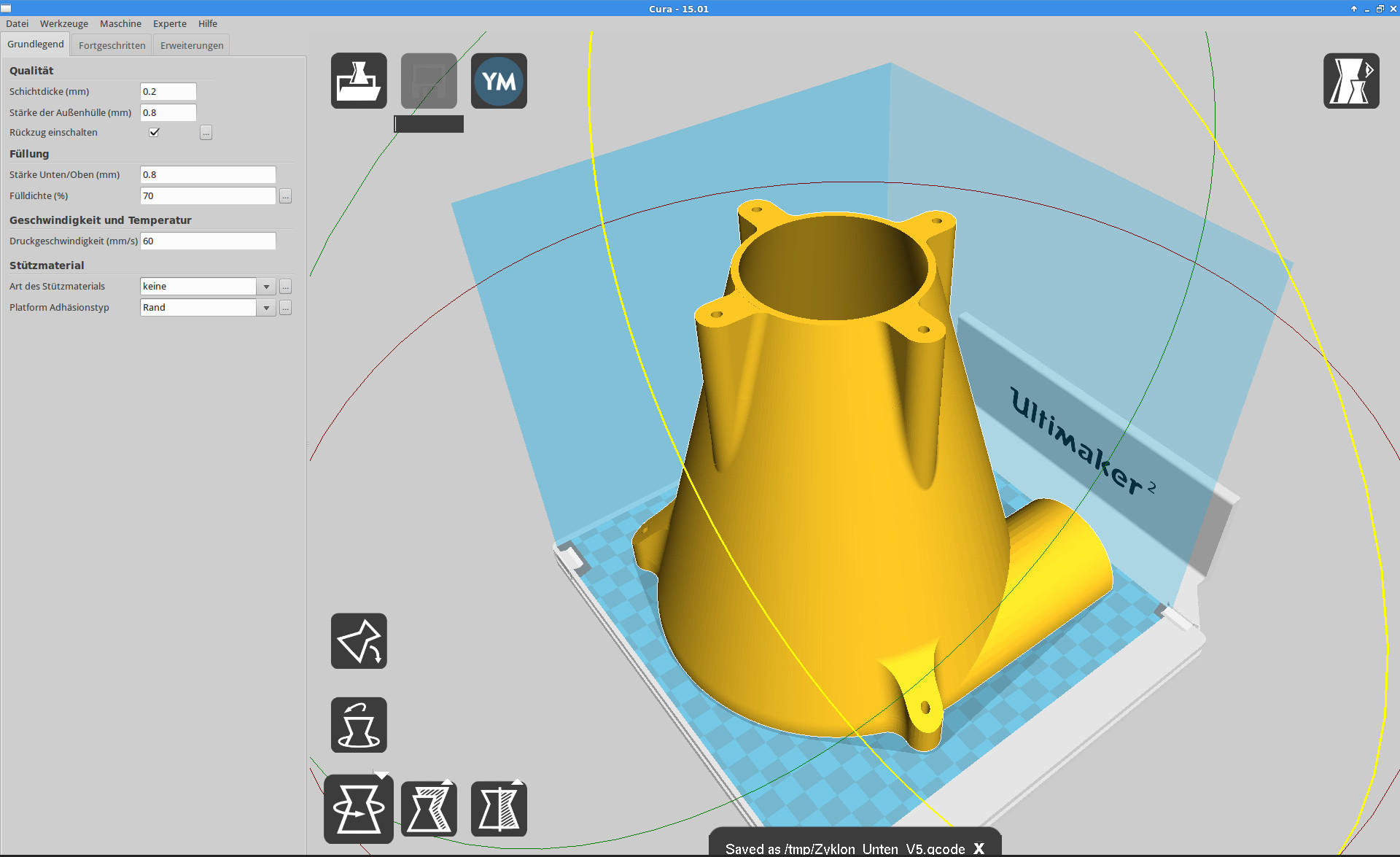Image resolution: width=1400 pixels, height=857 pixels.
Task: Open Fülldichte extra settings button
Action: [x=286, y=196]
